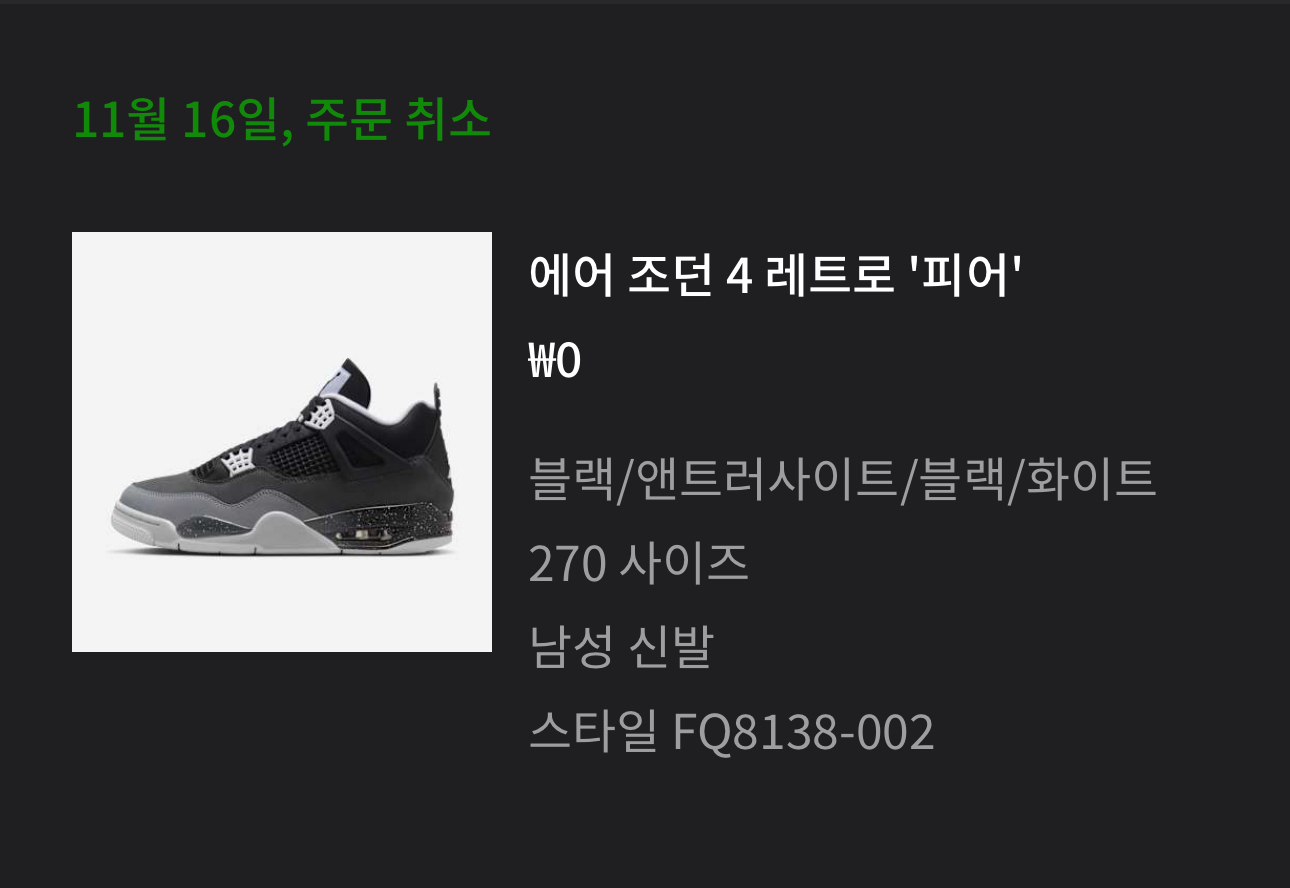Click the 에어 조던 4 레트로 '피어' title
Viewport: 1290px width, 888px height.
coord(775,276)
